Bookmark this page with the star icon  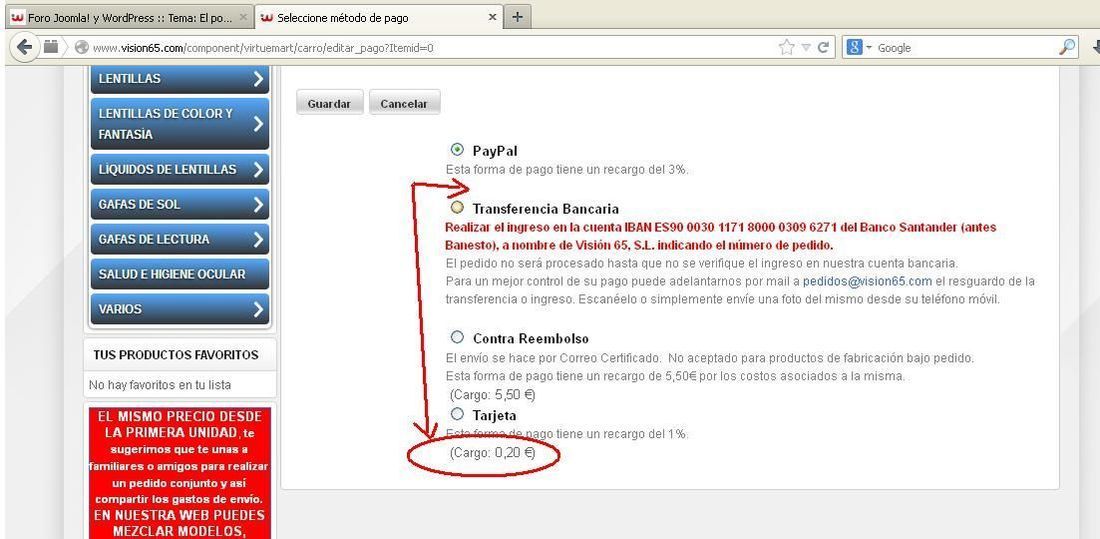coord(786,48)
